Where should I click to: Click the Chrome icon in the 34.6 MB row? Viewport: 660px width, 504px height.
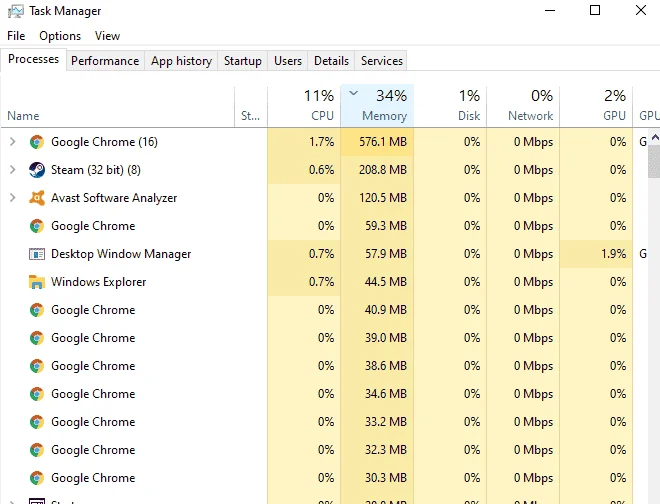[x=37, y=394]
